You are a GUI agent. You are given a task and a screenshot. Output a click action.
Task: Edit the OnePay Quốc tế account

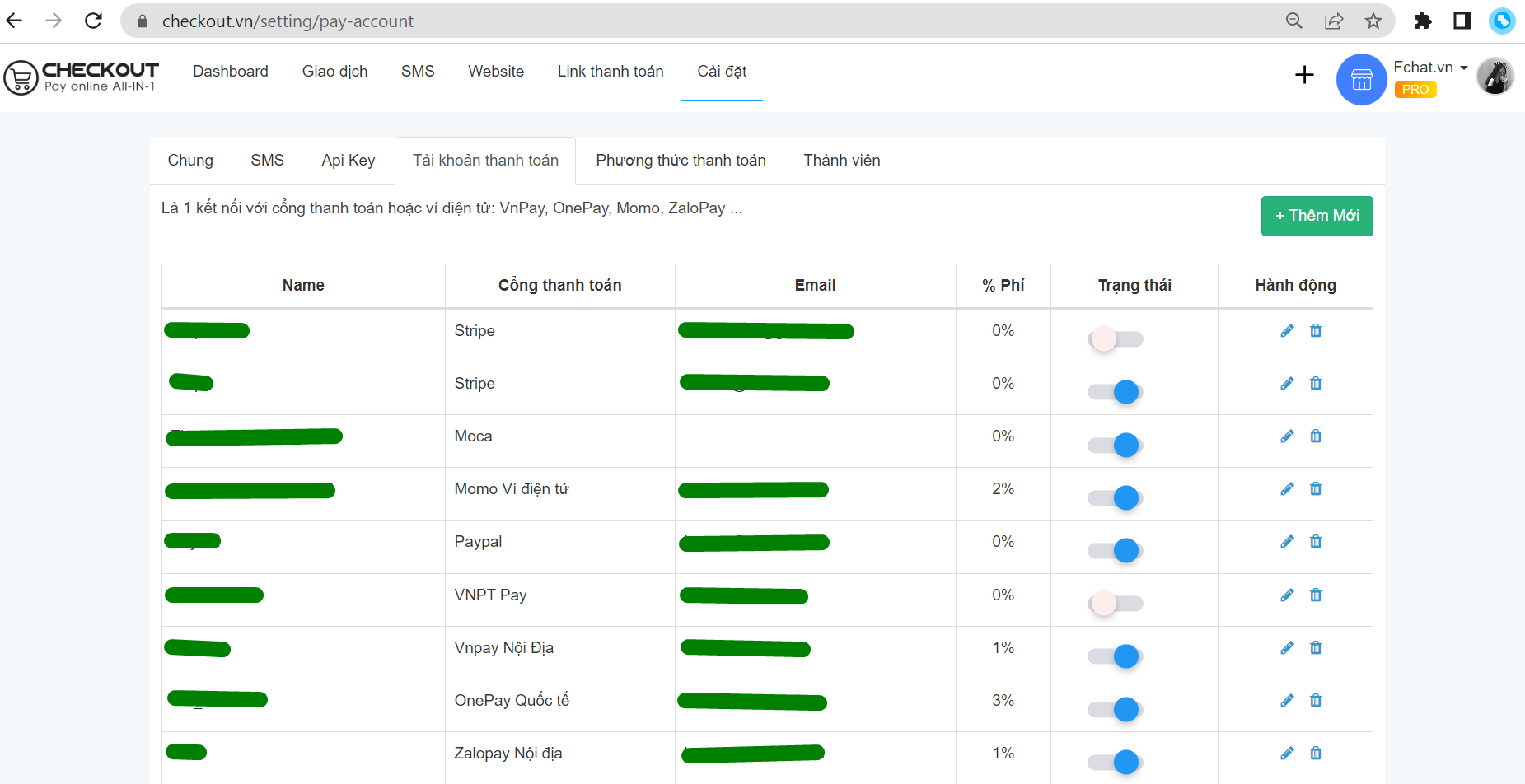coord(1287,701)
